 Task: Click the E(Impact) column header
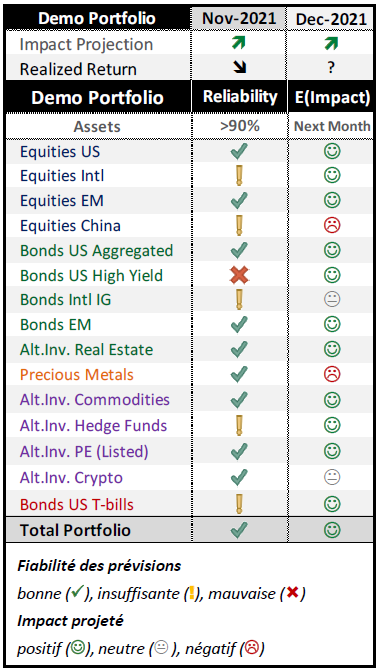[332, 98]
